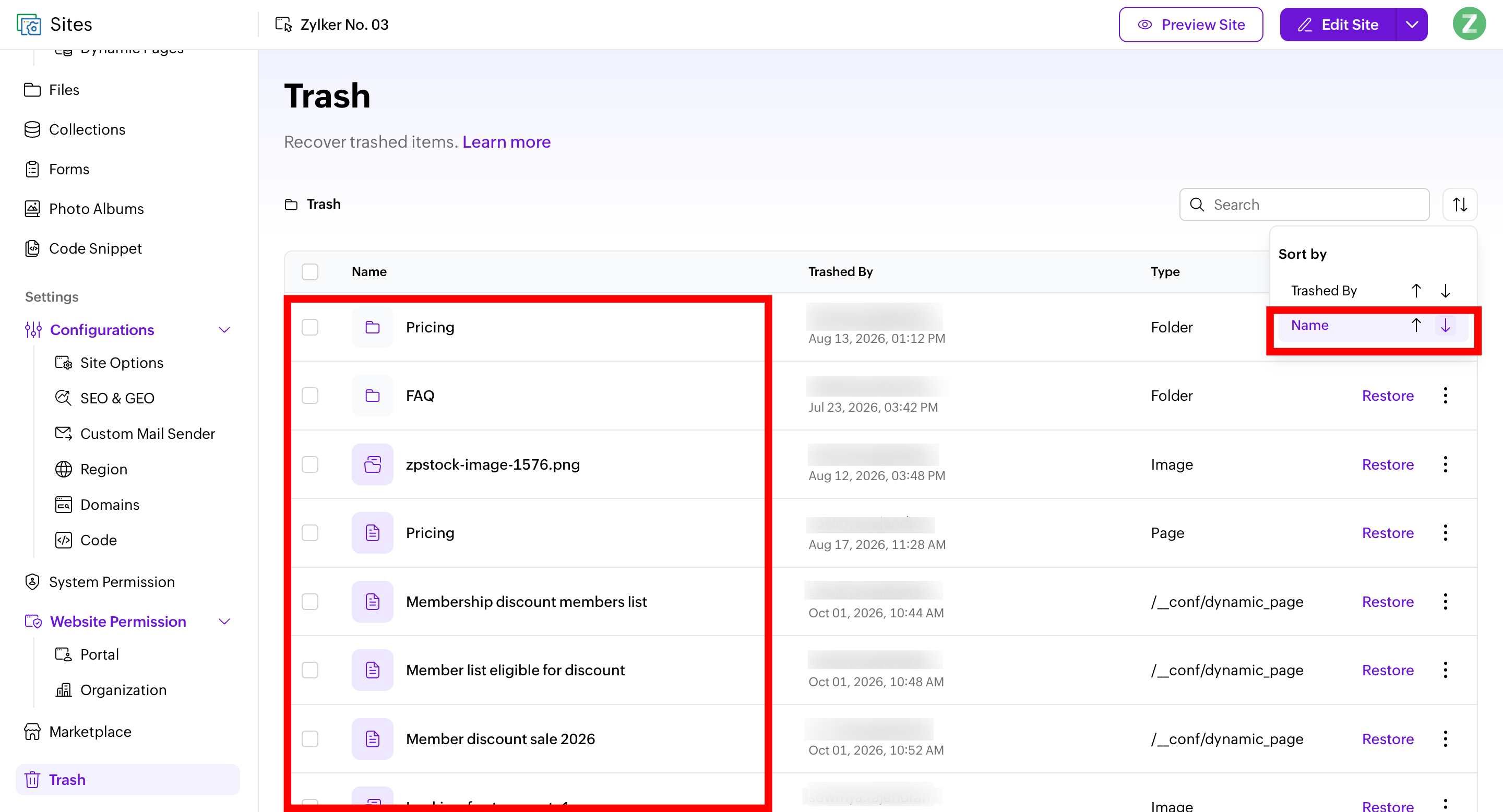The image size is (1503, 812).
Task: Restore the FAQ folder
Action: [1388, 396]
